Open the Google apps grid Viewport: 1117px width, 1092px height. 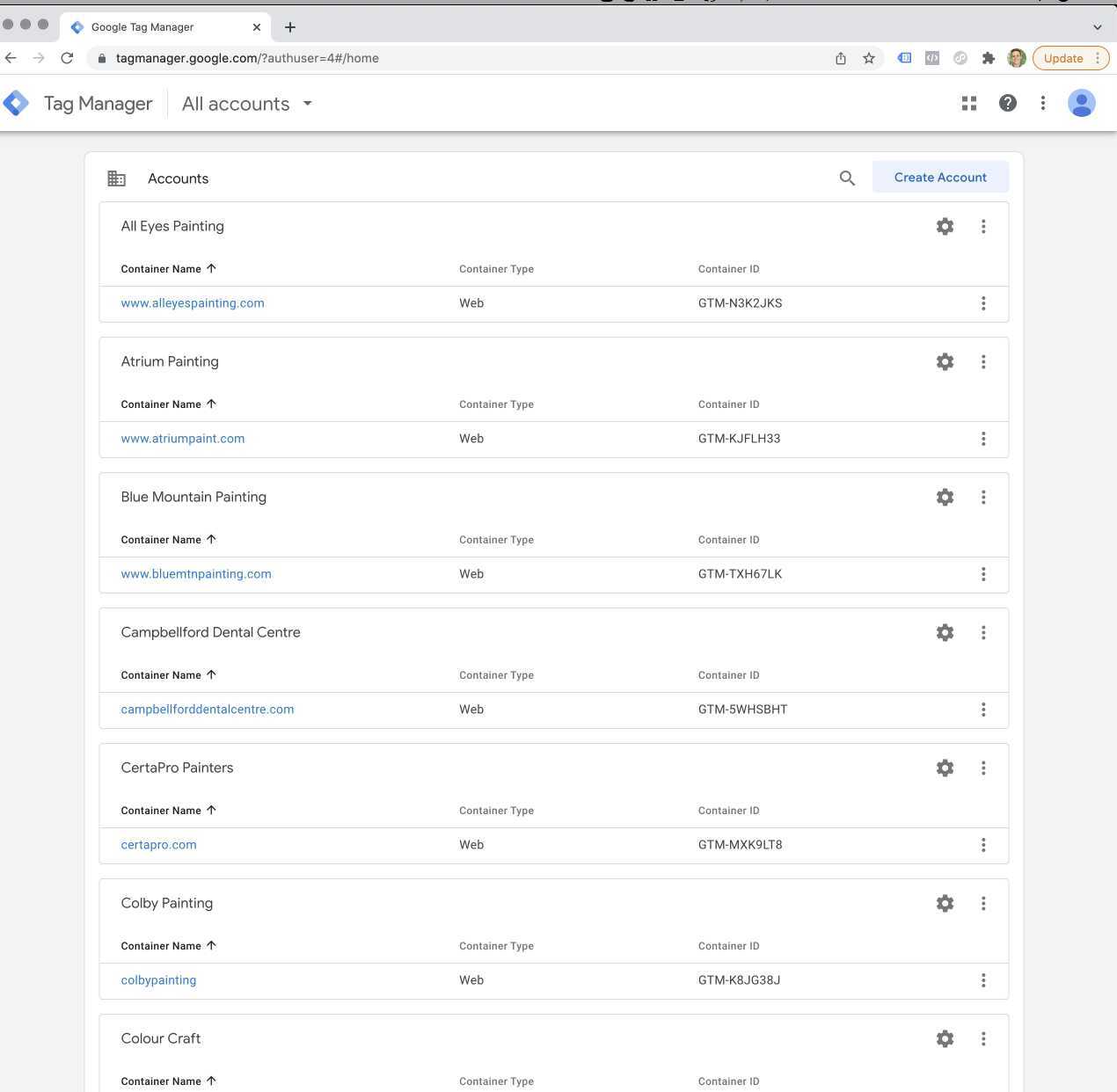[968, 103]
